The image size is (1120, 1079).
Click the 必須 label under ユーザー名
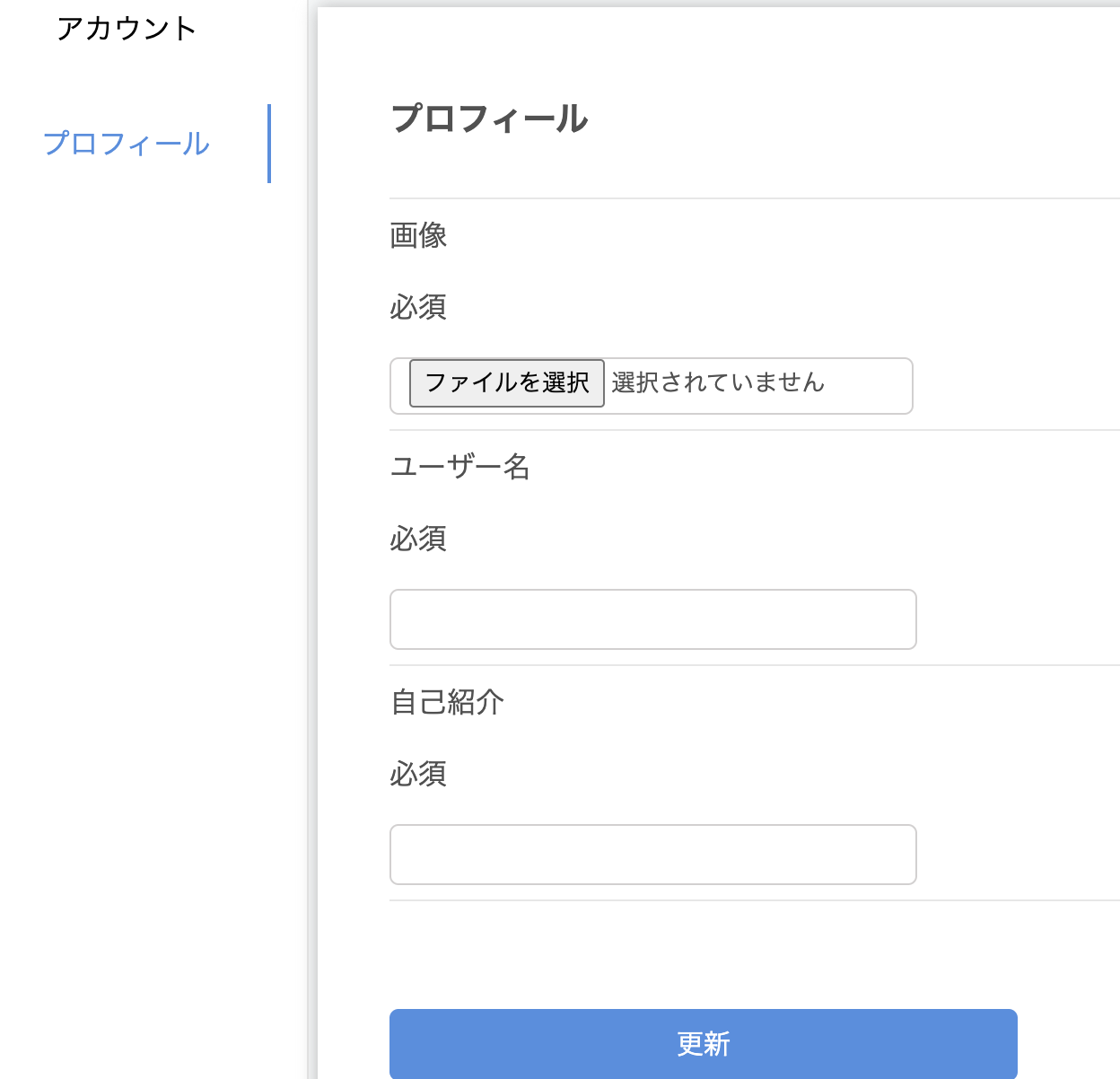(417, 539)
